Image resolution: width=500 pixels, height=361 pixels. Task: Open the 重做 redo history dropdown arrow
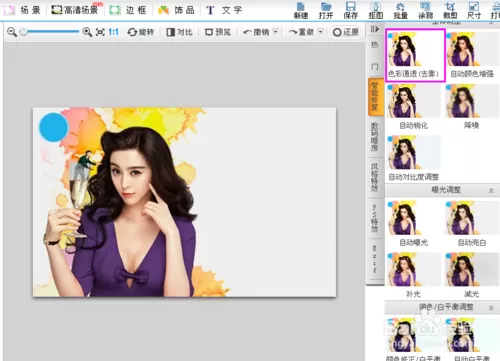[x=321, y=32]
